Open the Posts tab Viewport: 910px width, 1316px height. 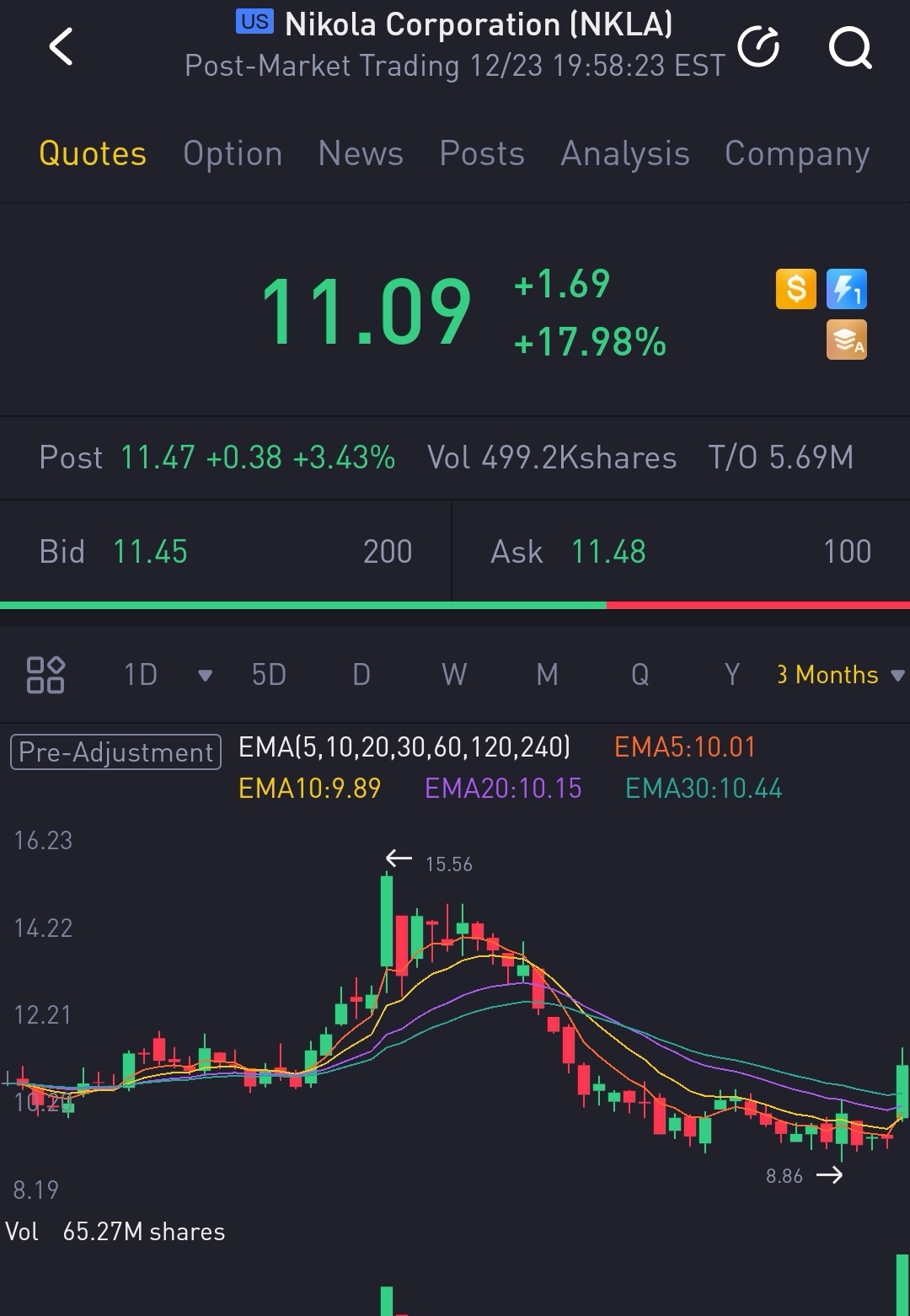[x=482, y=153]
